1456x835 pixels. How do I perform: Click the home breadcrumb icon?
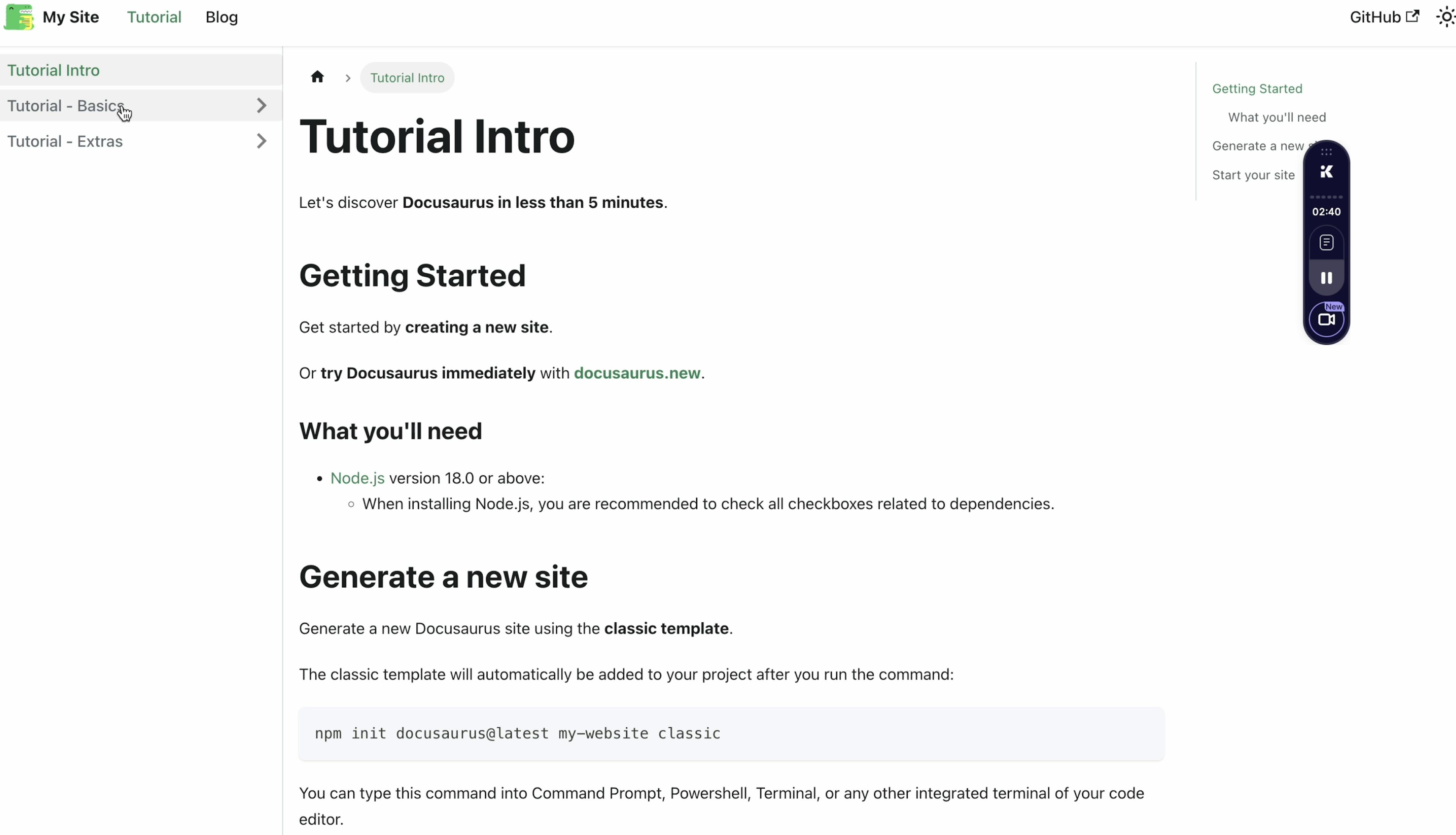tap(318, 77)
